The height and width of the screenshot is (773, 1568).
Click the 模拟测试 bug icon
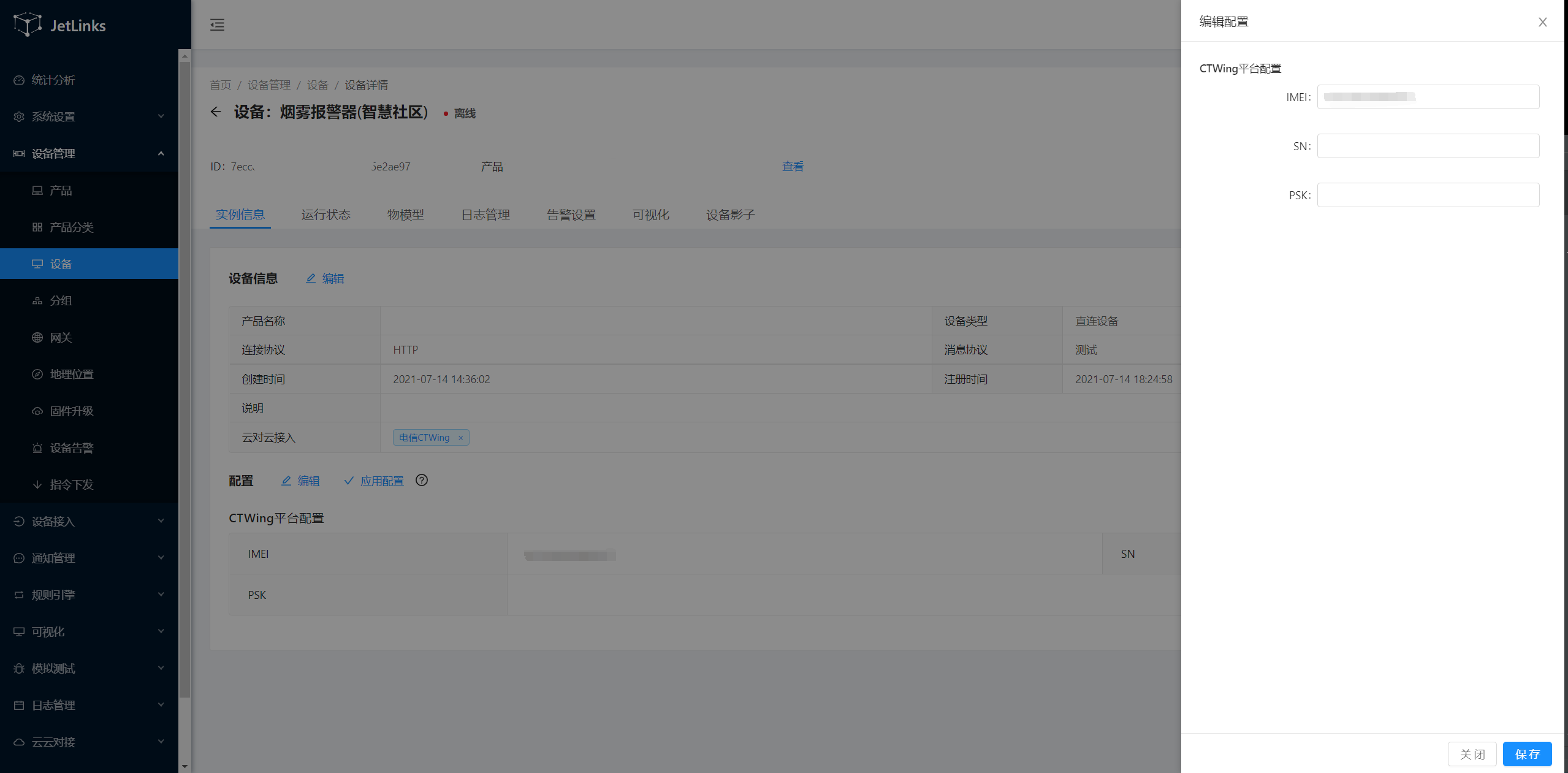click(x=19, y=668)
